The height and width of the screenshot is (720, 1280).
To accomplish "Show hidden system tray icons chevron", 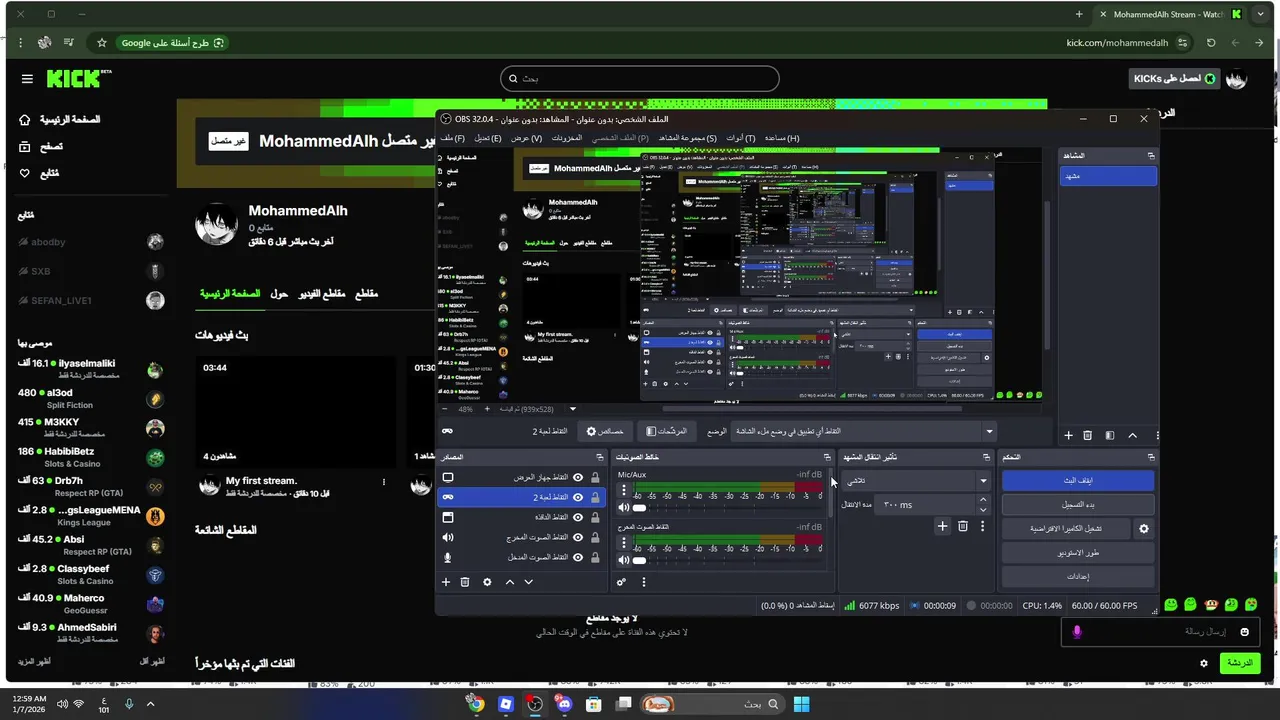I will click(x=151, y=704).
